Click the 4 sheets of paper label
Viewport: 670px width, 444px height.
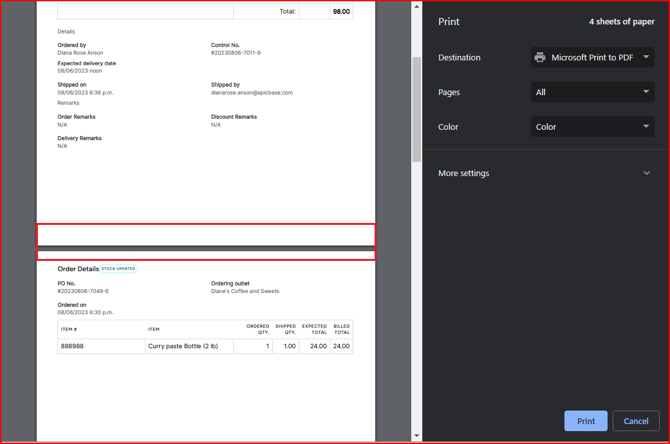click(x=621, y=22)
